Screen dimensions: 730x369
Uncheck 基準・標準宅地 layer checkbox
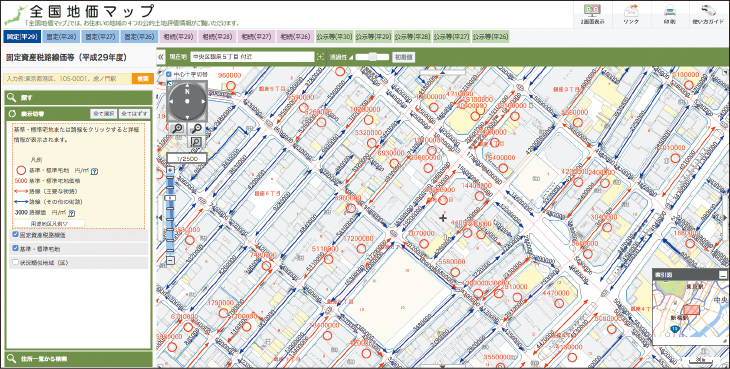tap(15, 248)
